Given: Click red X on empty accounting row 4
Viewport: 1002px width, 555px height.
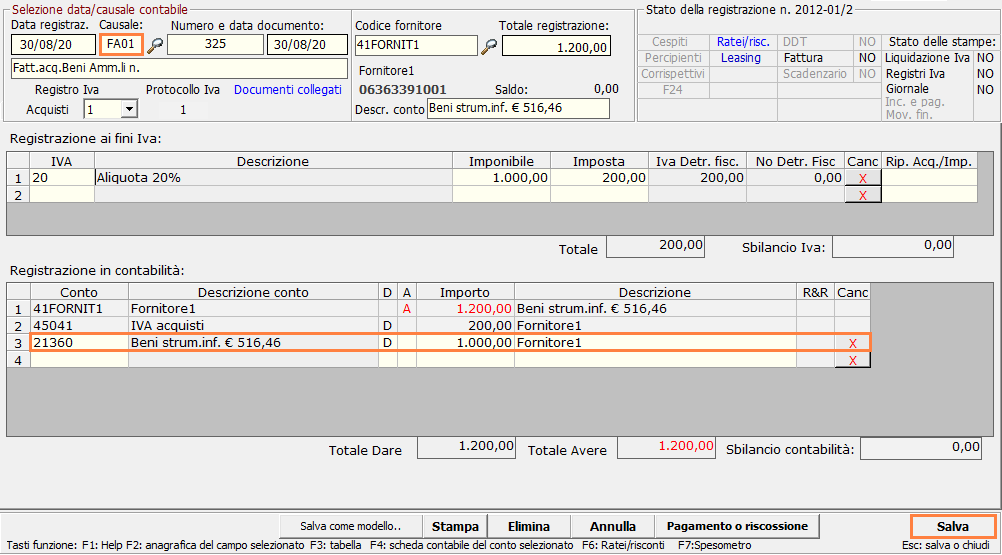Looking at the screenshot, I should click(x=852, y=360).
